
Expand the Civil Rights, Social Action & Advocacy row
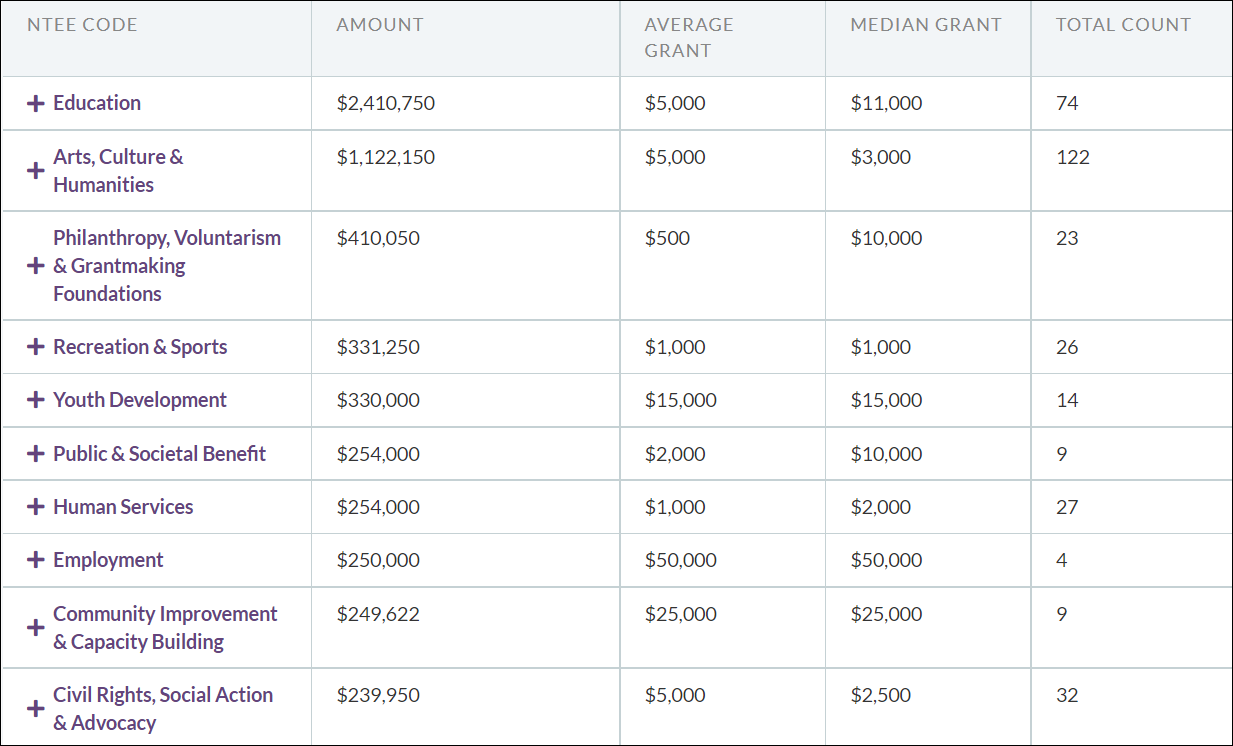[36, 707]
